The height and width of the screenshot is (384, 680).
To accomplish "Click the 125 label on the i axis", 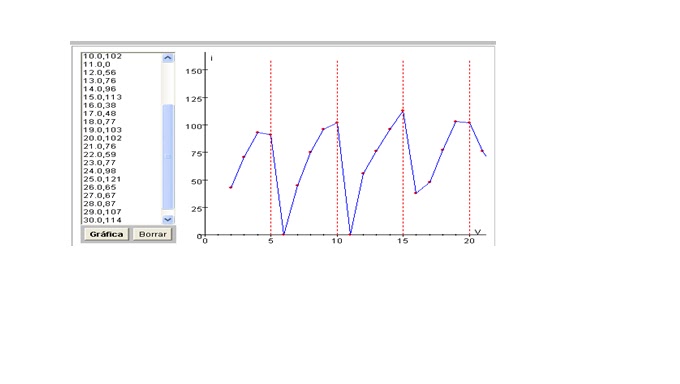I will pos(194,99).
